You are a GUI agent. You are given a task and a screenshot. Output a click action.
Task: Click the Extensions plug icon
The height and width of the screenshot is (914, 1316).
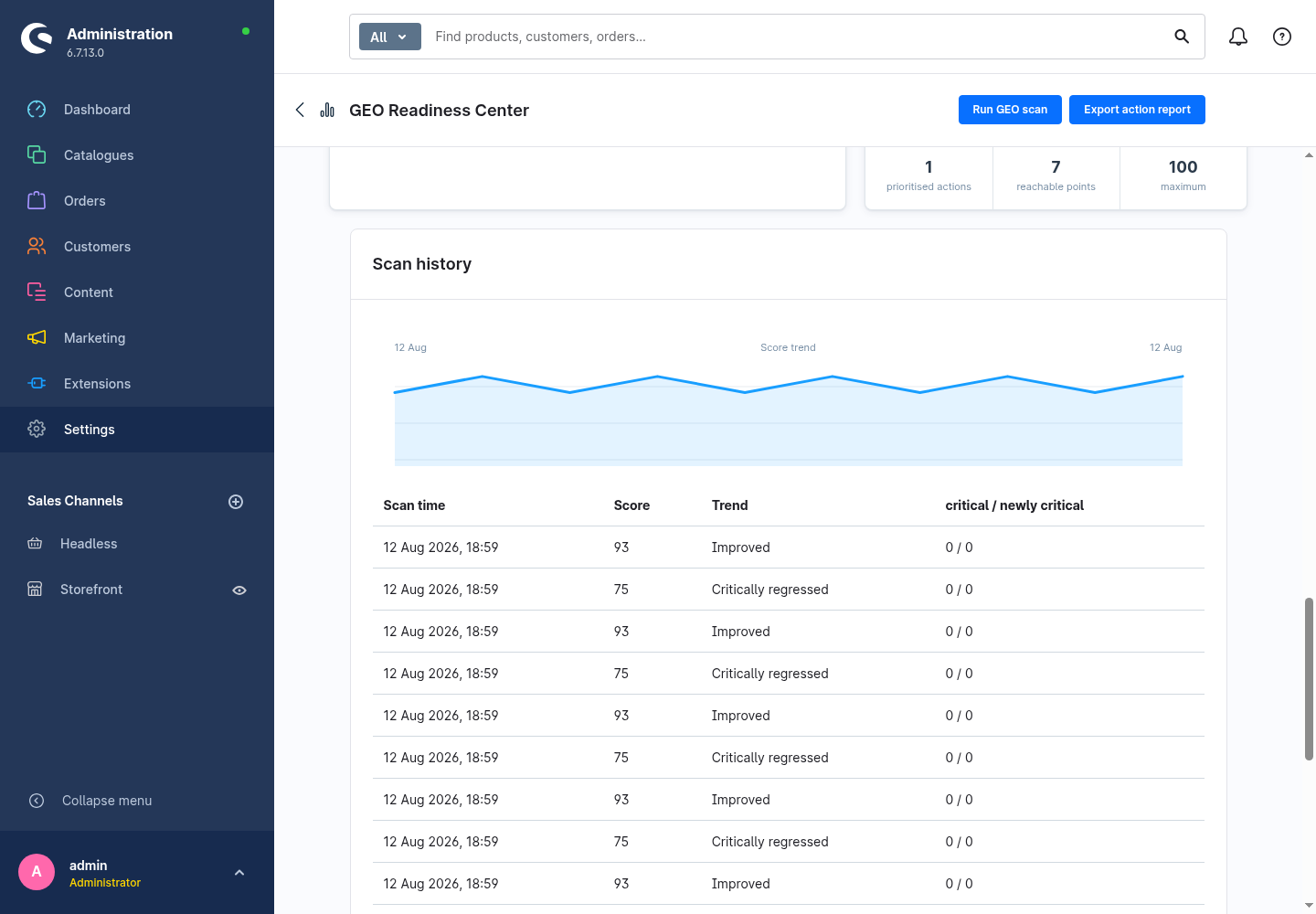click(37, 384)
